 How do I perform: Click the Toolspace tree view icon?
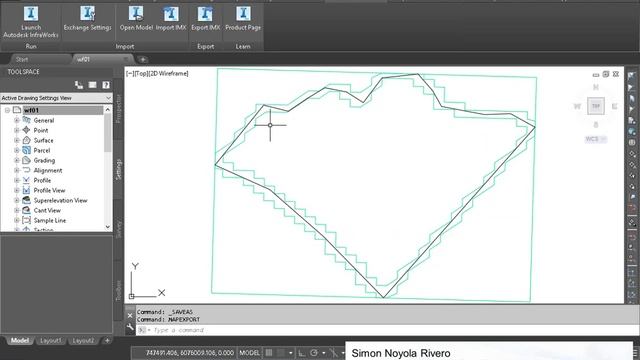pyautogui.click(x=79, y=85)
